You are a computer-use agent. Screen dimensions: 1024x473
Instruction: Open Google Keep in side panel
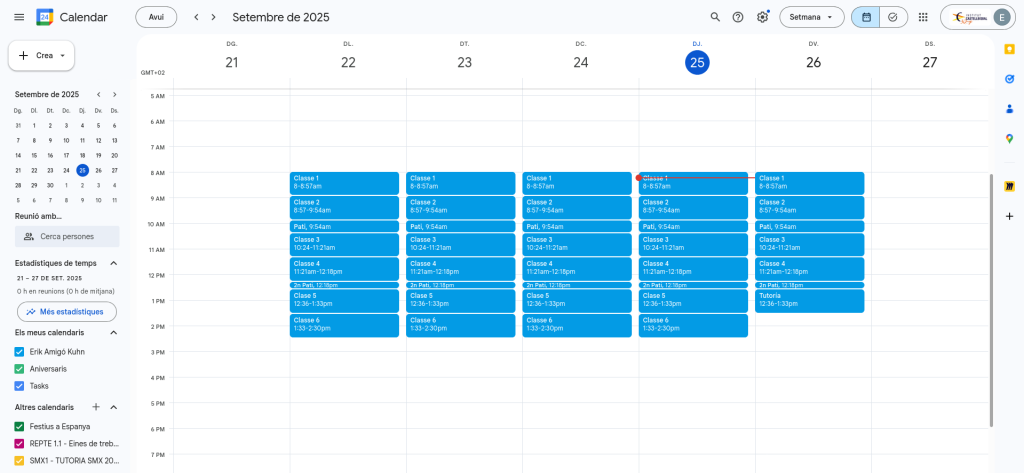tap(1009, 49)
